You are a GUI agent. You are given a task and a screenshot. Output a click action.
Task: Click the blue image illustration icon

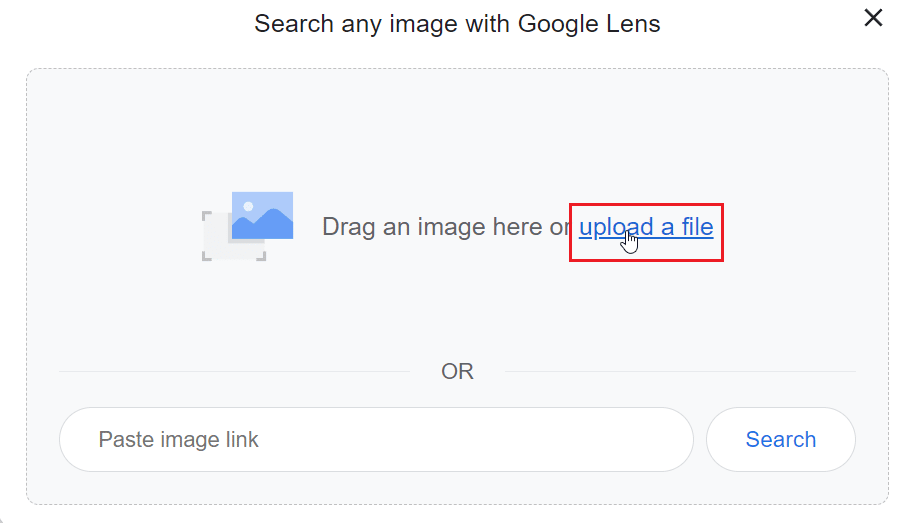262,216
